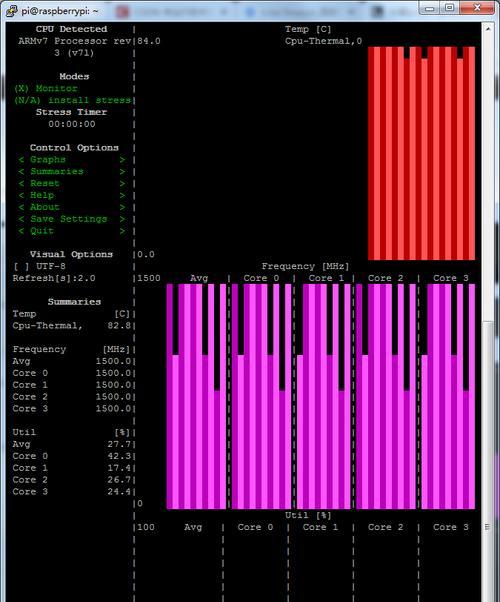Screen dimensions: 500x602
Task: Click the Save Settings option
Action: point(72,219)
